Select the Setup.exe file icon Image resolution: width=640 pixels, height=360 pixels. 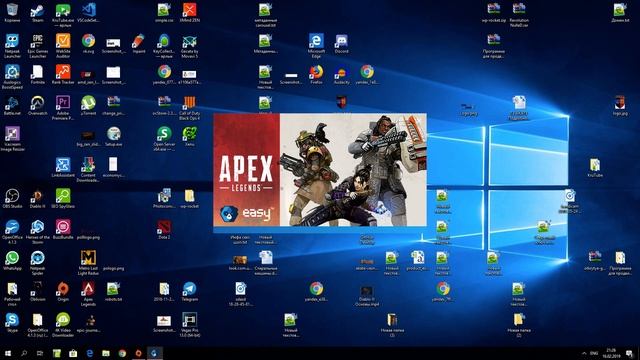coord(113,136)
